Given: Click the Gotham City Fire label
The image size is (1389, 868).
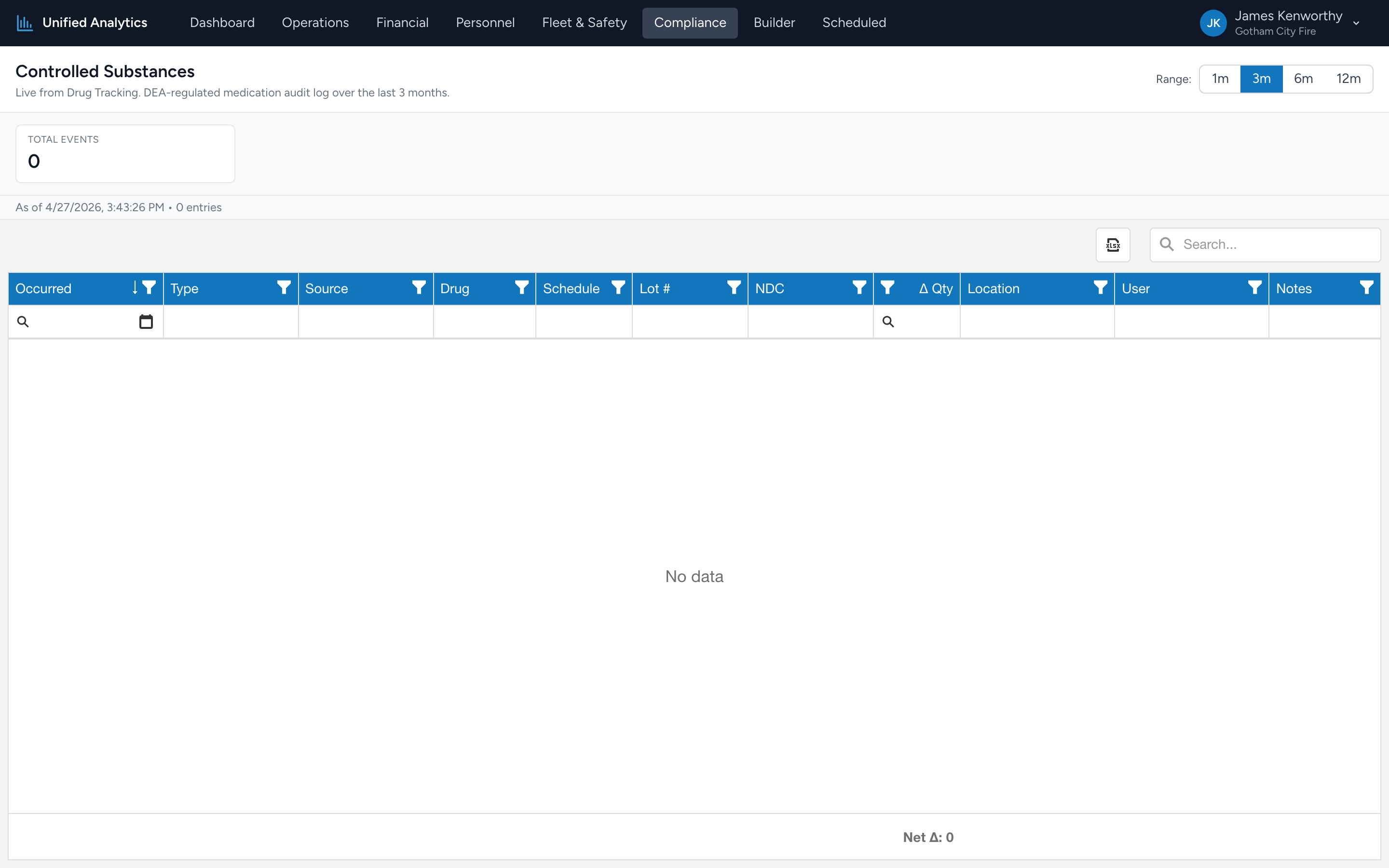Looking at the screenshot, I should point(1275,31).
